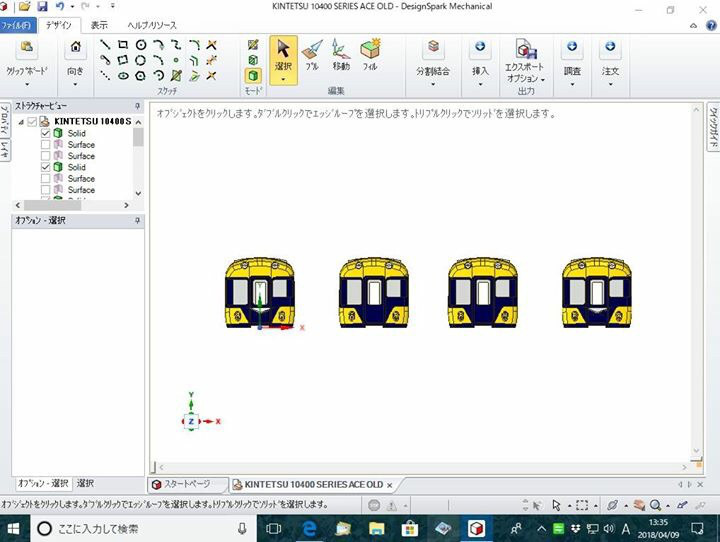The height and width of the screenshot is (542, 720).
Task: Activate the プル (Pull) tool
Action: (312, 55)
